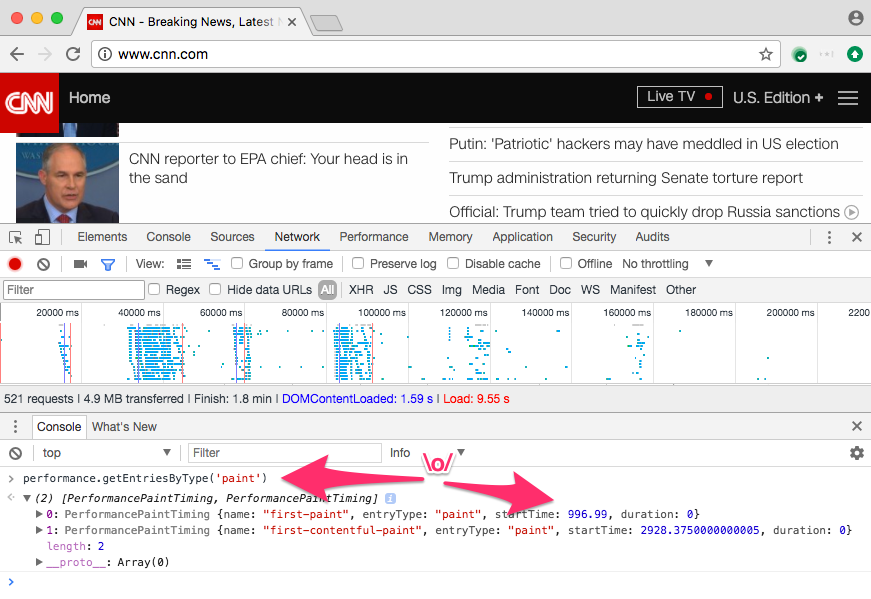
Task: Open CNN reporter to EPA chief story
Action: point(268,168)
